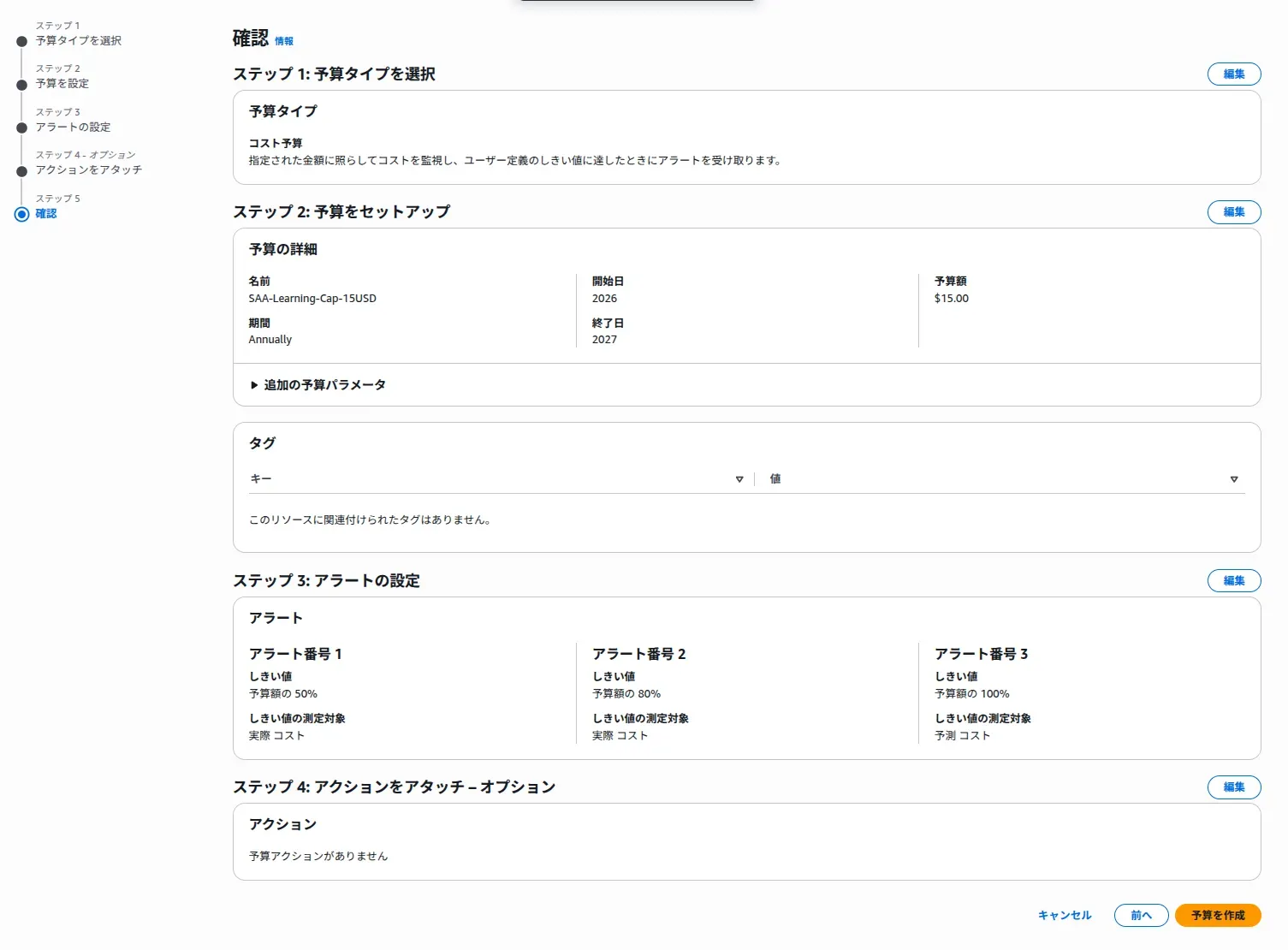
Task: Click 予算を作成 to create budget
Action: pyautogui.click(x=1218, y=916)
